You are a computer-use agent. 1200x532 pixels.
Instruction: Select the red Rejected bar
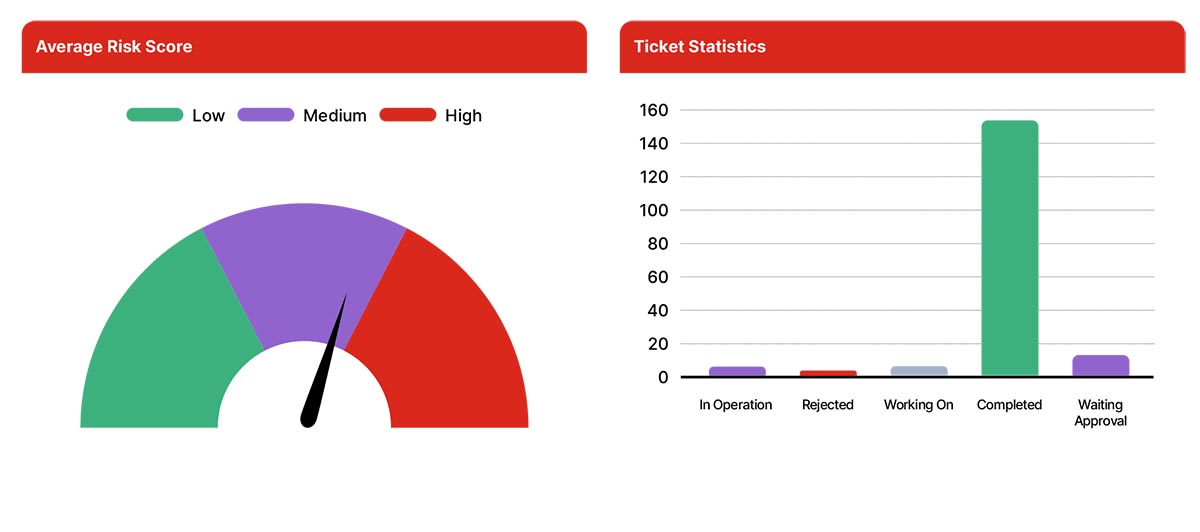[828, 373]
